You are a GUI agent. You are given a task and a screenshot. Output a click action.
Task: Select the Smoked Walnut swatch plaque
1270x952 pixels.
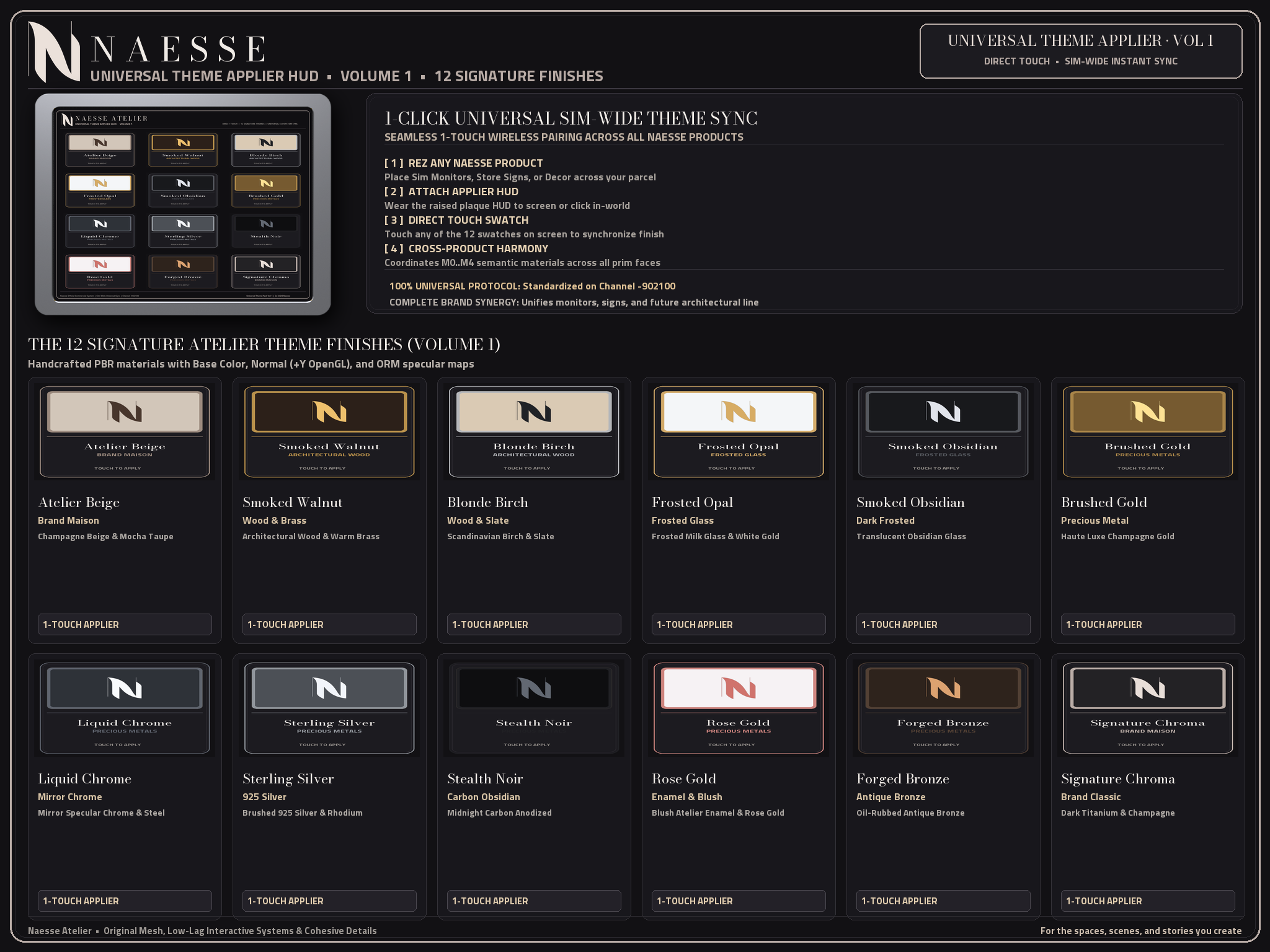(329, 432)
